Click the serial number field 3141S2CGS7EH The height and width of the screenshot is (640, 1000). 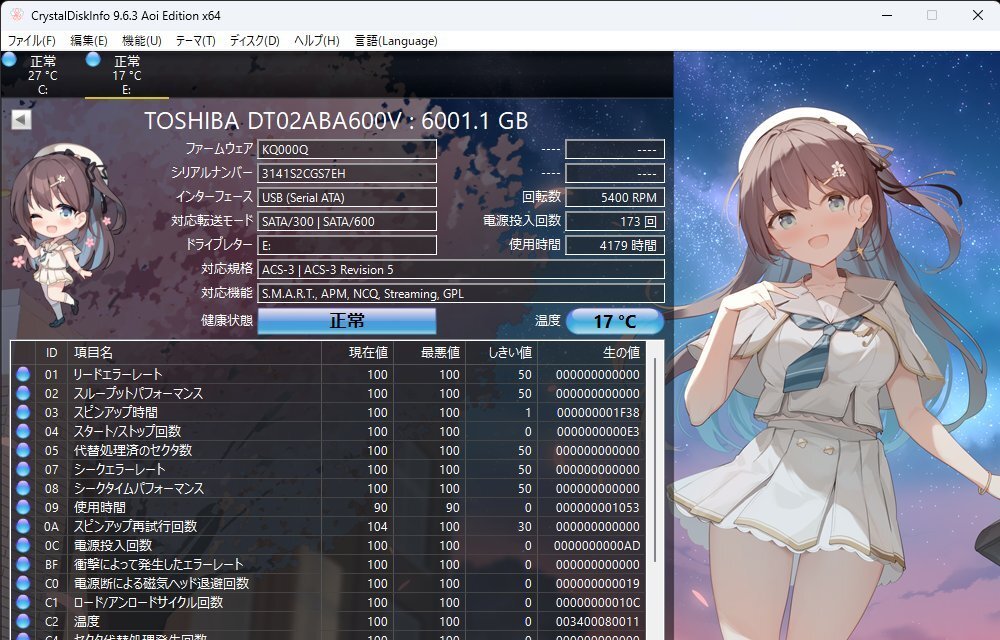(x=346, y=173)
